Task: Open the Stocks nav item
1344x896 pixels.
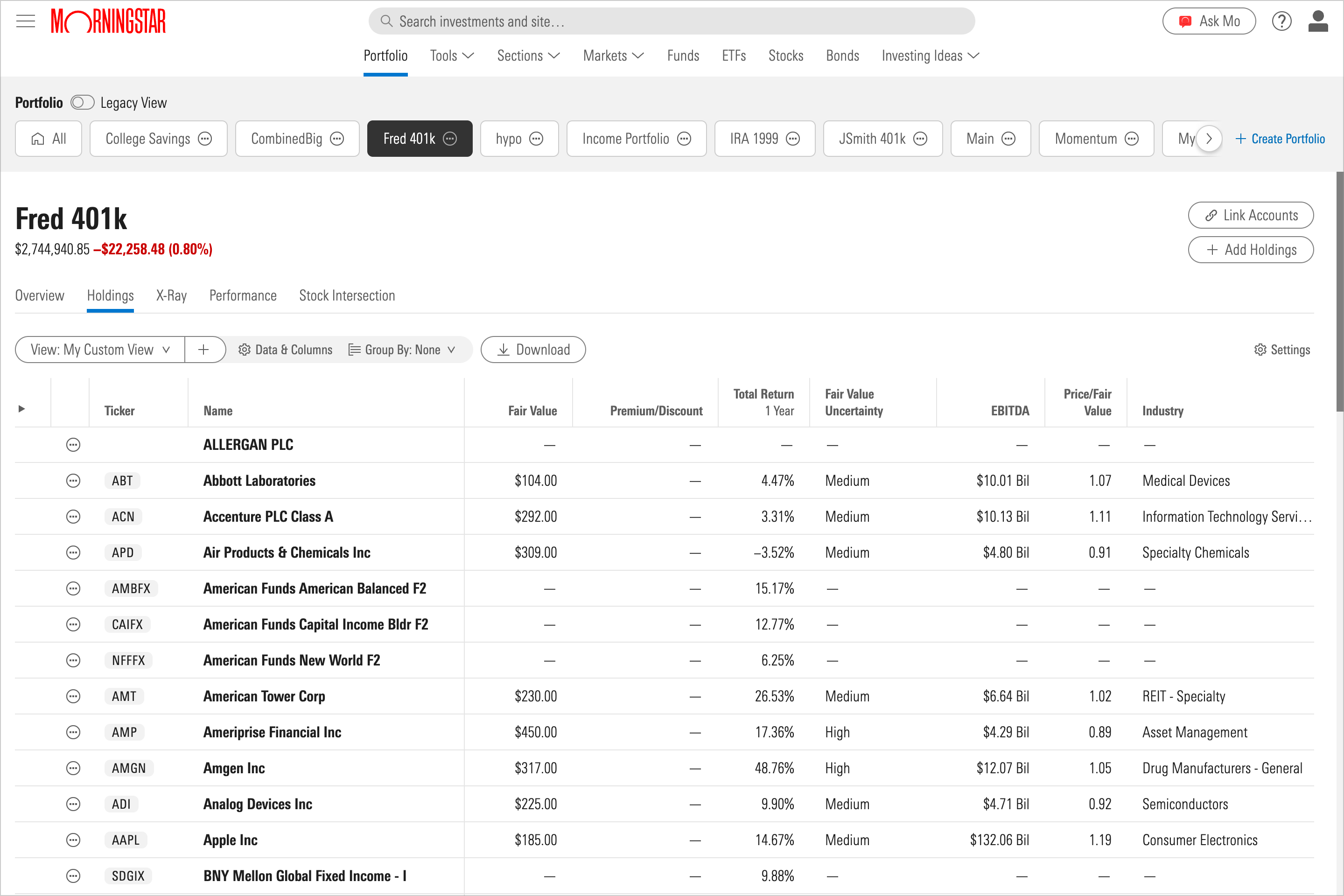Action: click(786, 56)
